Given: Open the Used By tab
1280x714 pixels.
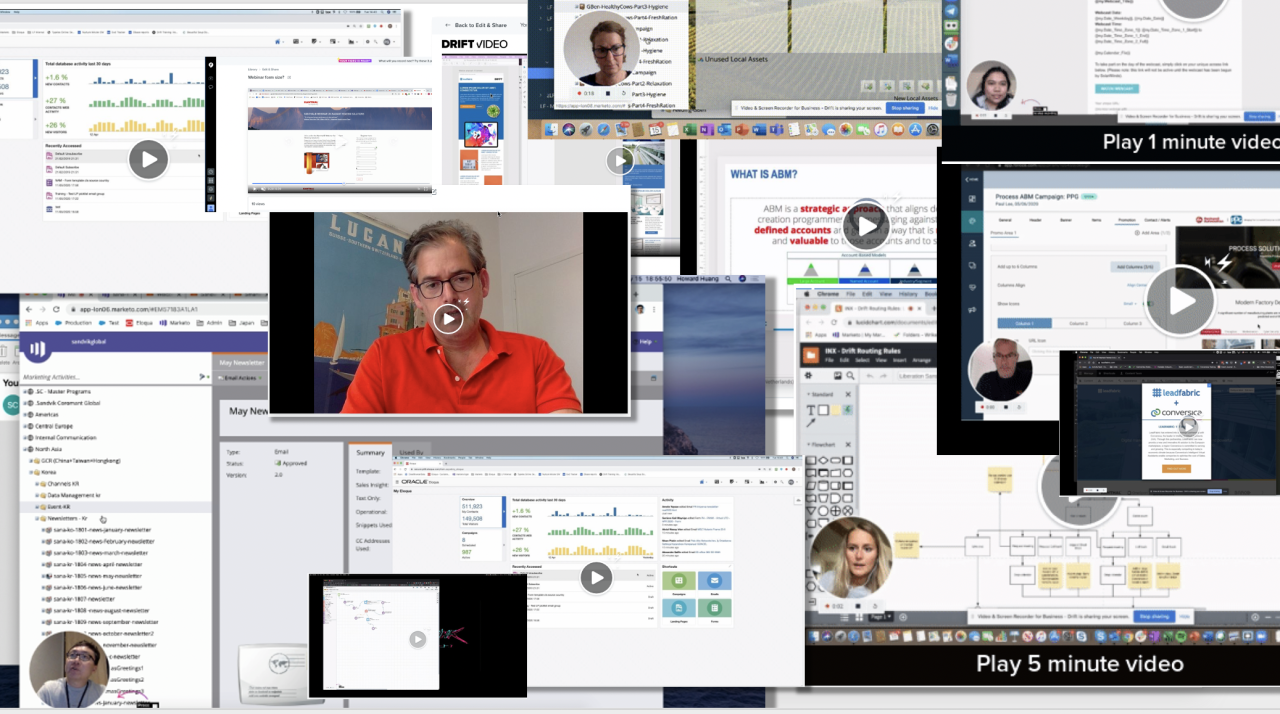Looking at the screenshot, I should [411, 453].
